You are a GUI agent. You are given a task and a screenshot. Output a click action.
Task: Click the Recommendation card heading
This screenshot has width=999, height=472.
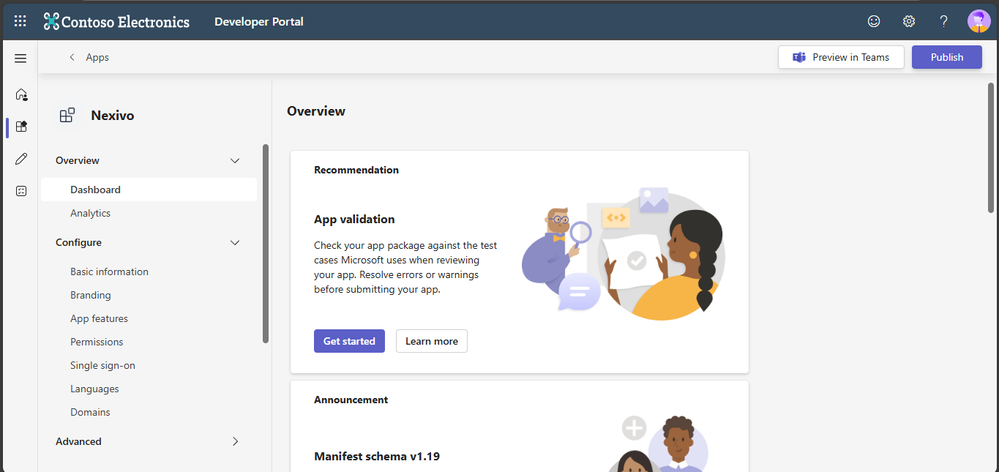(x=356, y=170)
